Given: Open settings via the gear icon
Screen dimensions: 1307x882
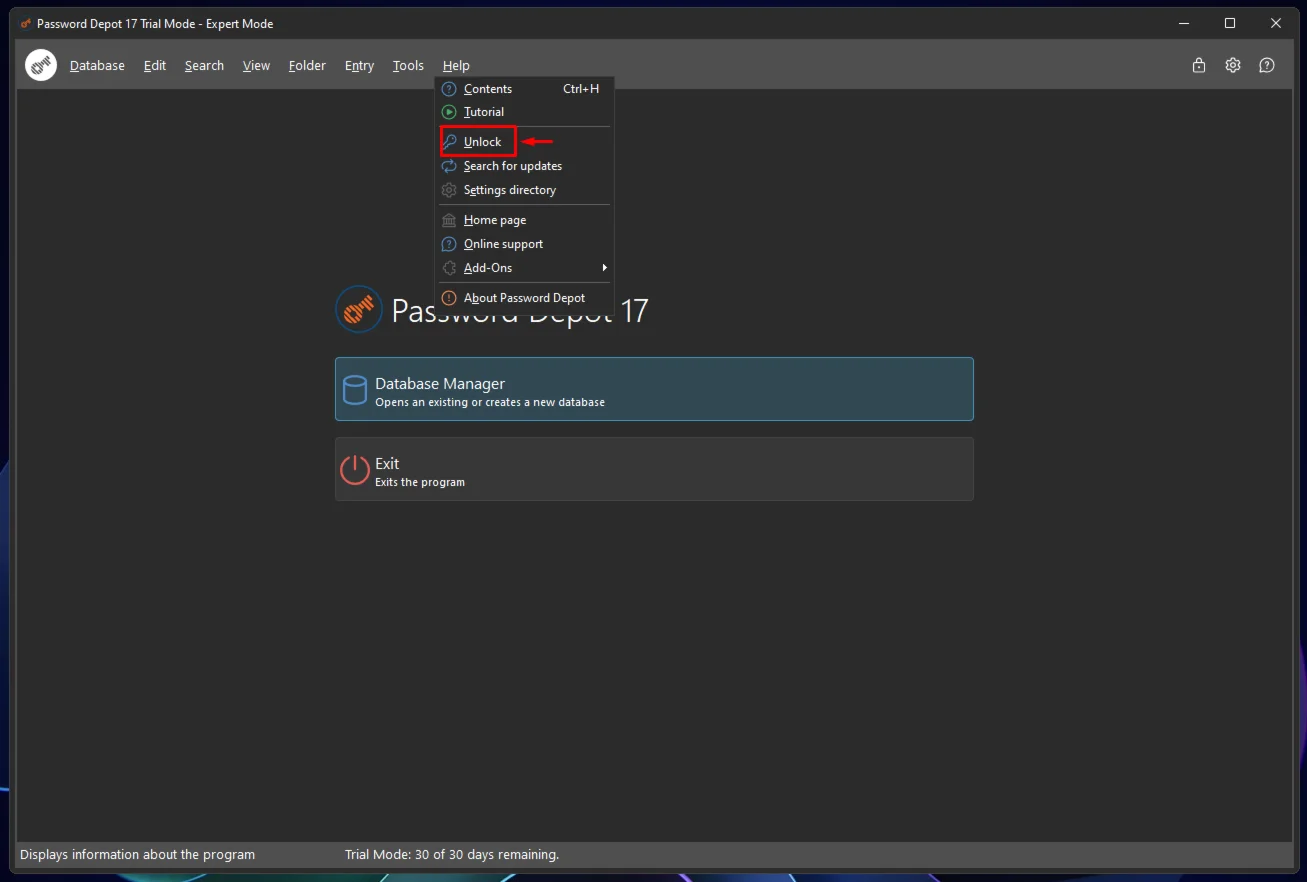Looking at the screenshot, I should point(1233,65).
